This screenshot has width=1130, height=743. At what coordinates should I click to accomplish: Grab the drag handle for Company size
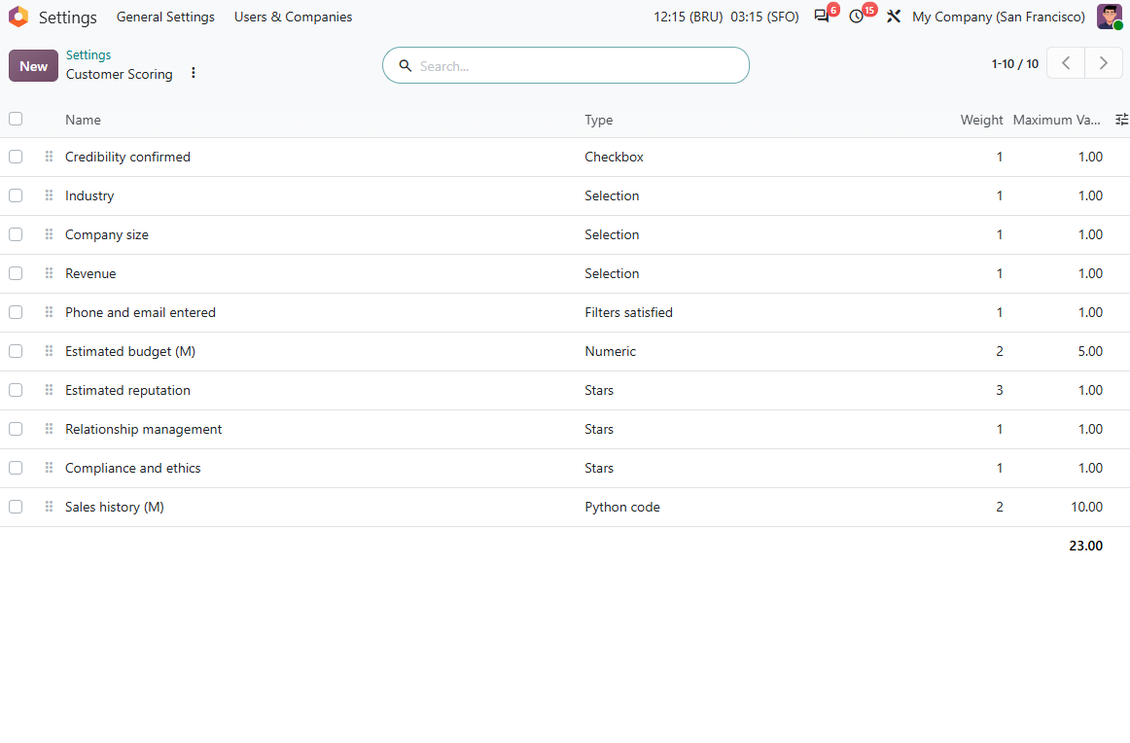point(49,234)
